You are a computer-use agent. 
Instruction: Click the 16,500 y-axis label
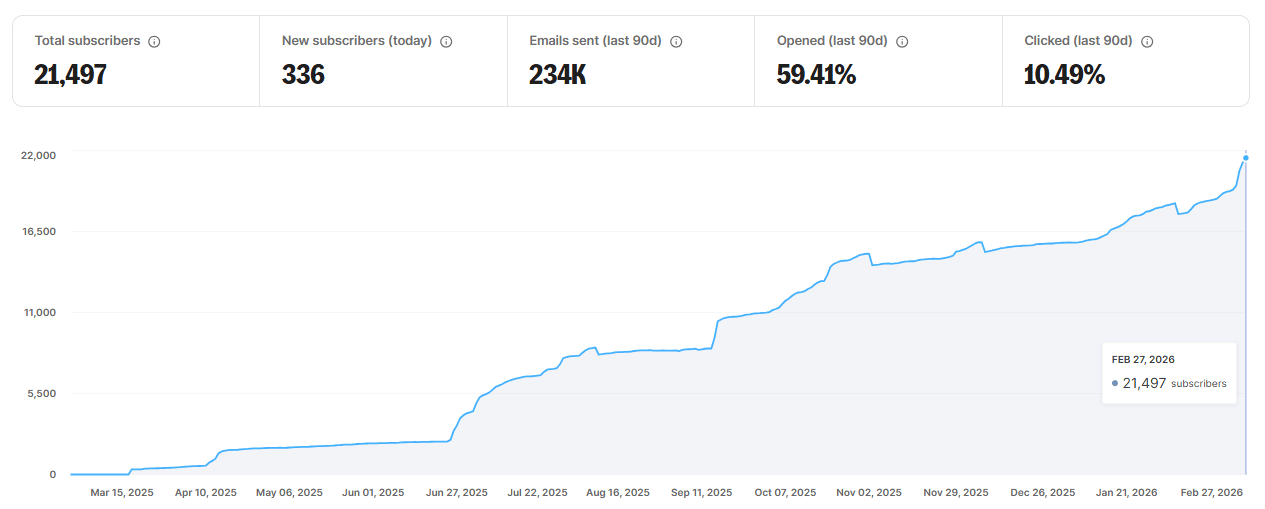39,231
